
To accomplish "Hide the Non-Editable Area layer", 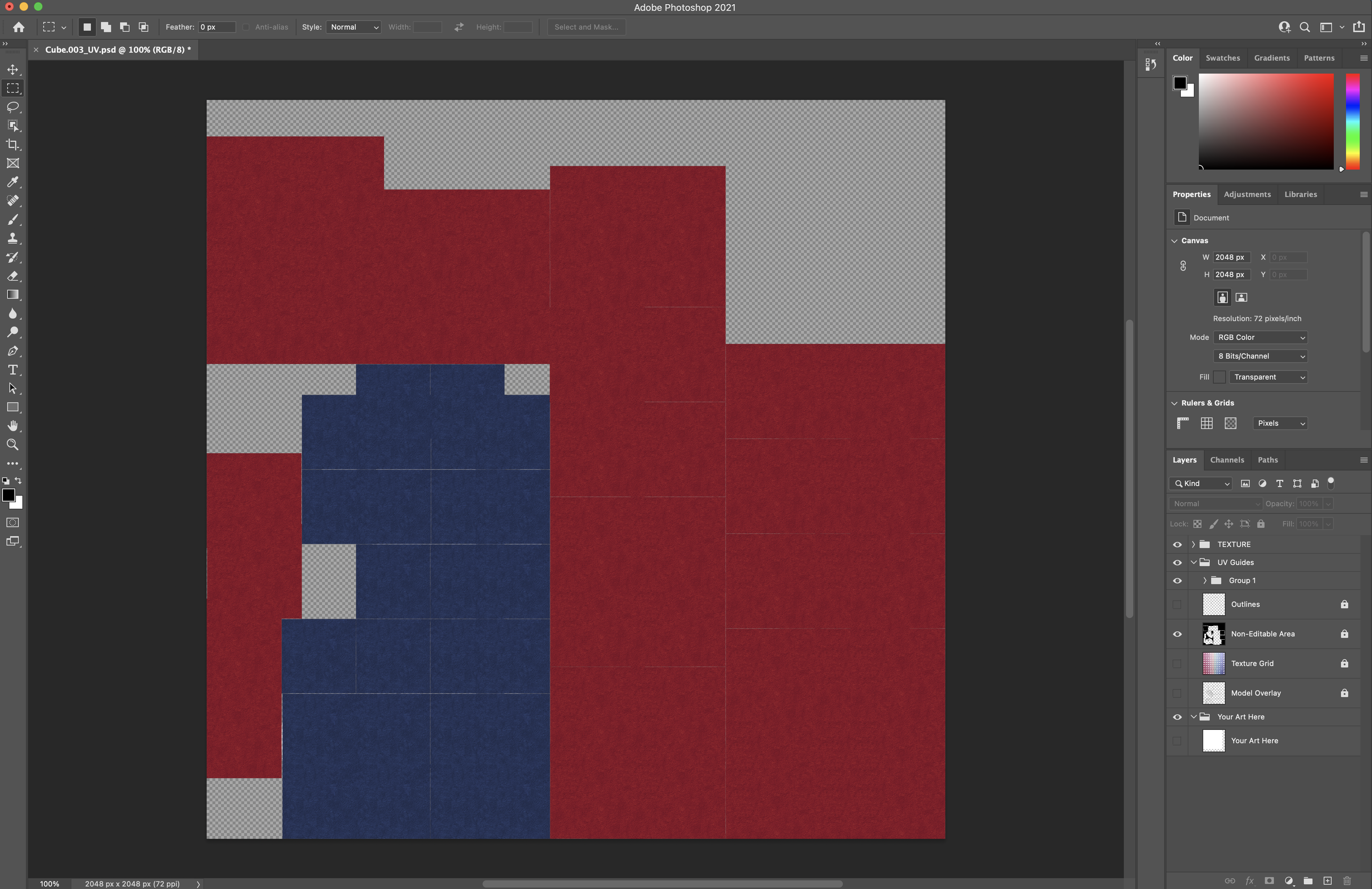I will coord(1177,634).
